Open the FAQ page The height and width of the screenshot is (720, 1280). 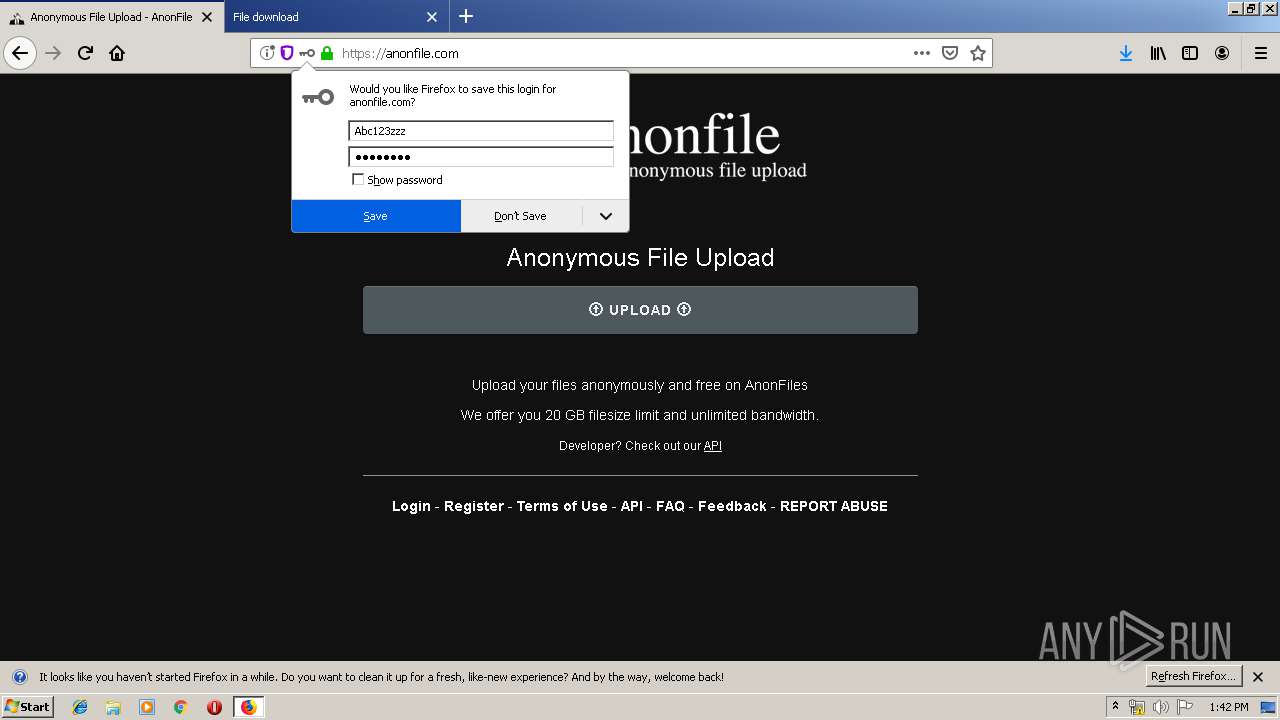(x=670, y=506)
